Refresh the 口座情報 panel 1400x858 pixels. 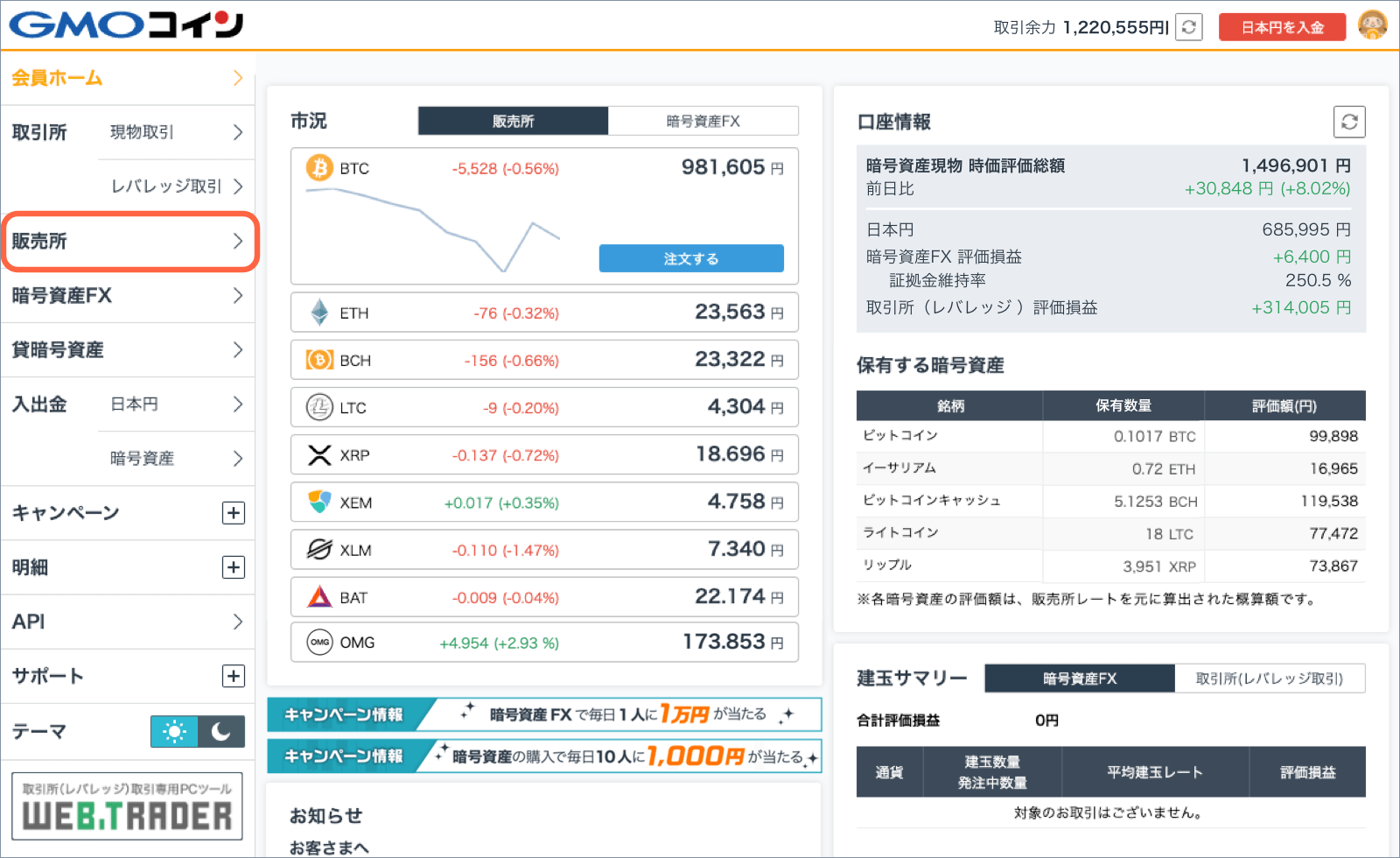1349,122
